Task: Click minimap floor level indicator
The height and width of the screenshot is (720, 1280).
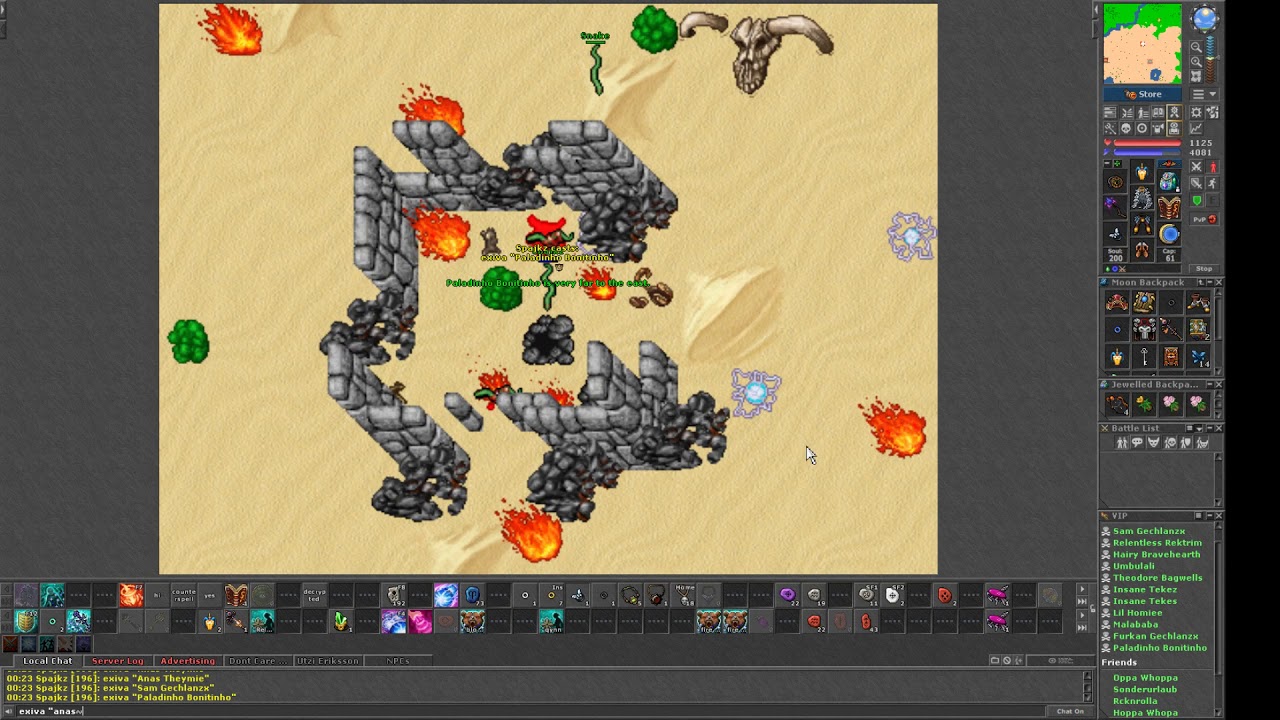Action: [x=1211, y=58]
